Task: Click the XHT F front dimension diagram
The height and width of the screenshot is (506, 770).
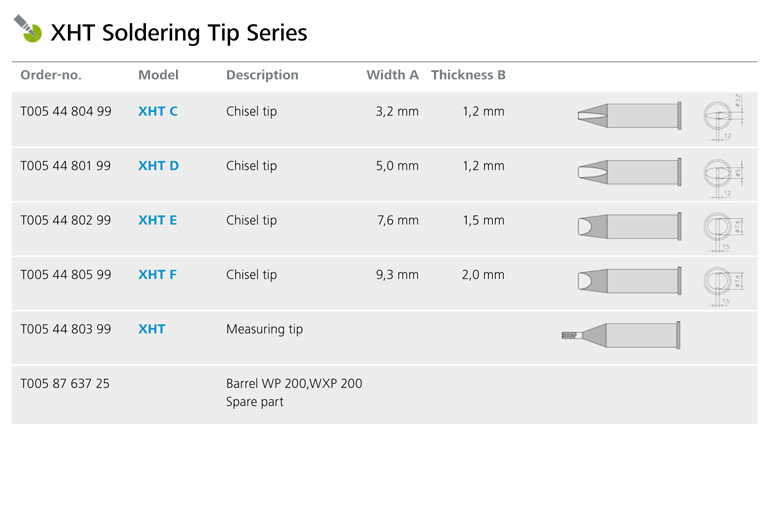Action: (723, 286)
